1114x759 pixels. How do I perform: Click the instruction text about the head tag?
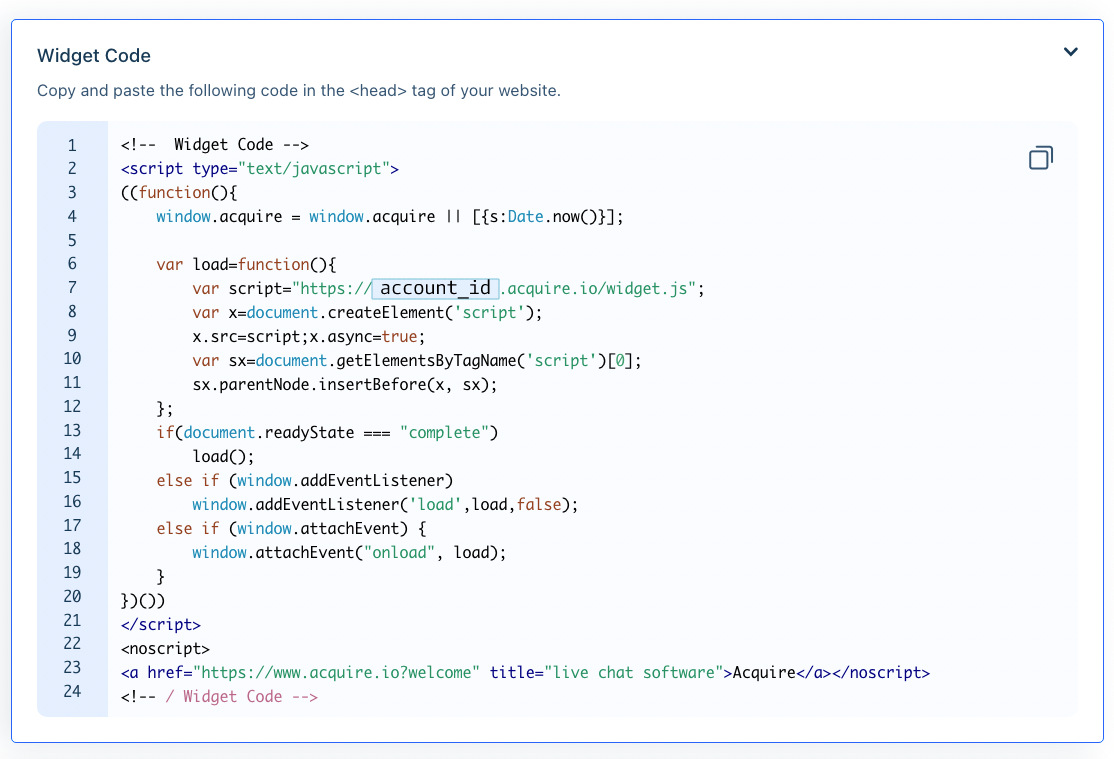[x=299, y=91]
